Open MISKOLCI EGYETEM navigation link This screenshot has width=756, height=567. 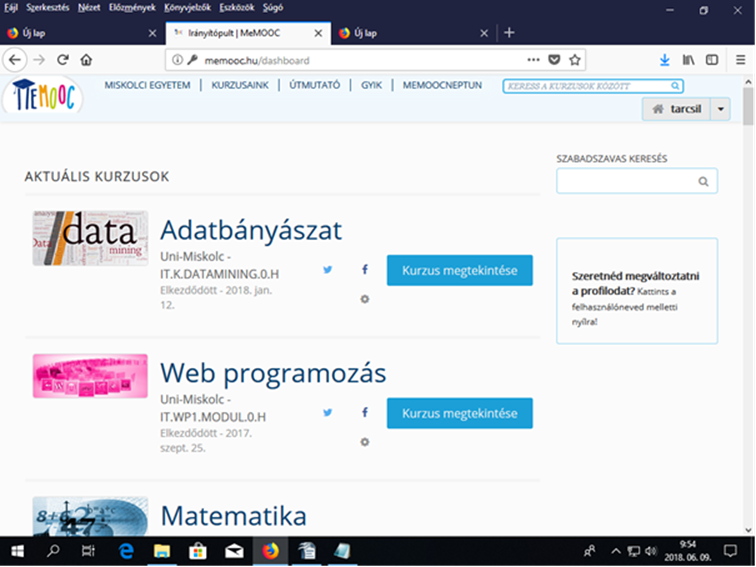[148, 85]
